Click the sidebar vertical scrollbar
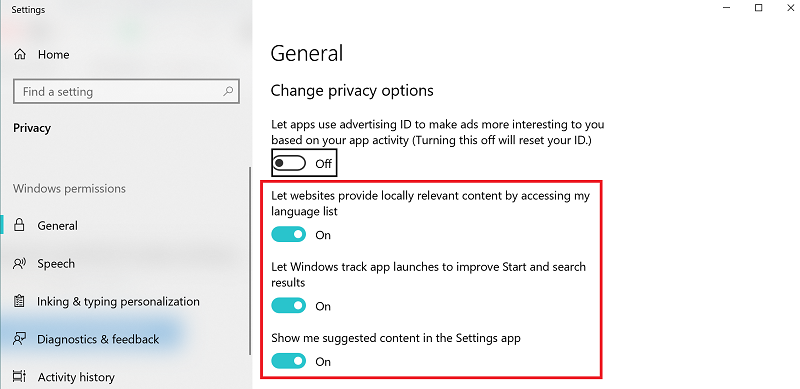 tap(249, 260)
